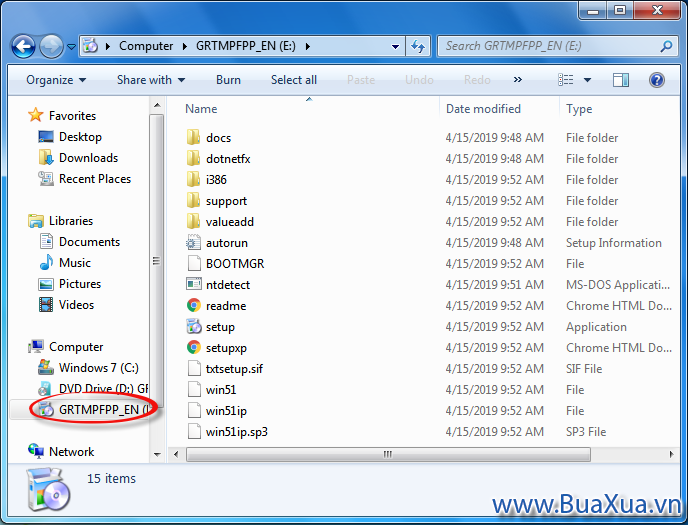
Task: Open the Share with menu
Action: (151, 80)
